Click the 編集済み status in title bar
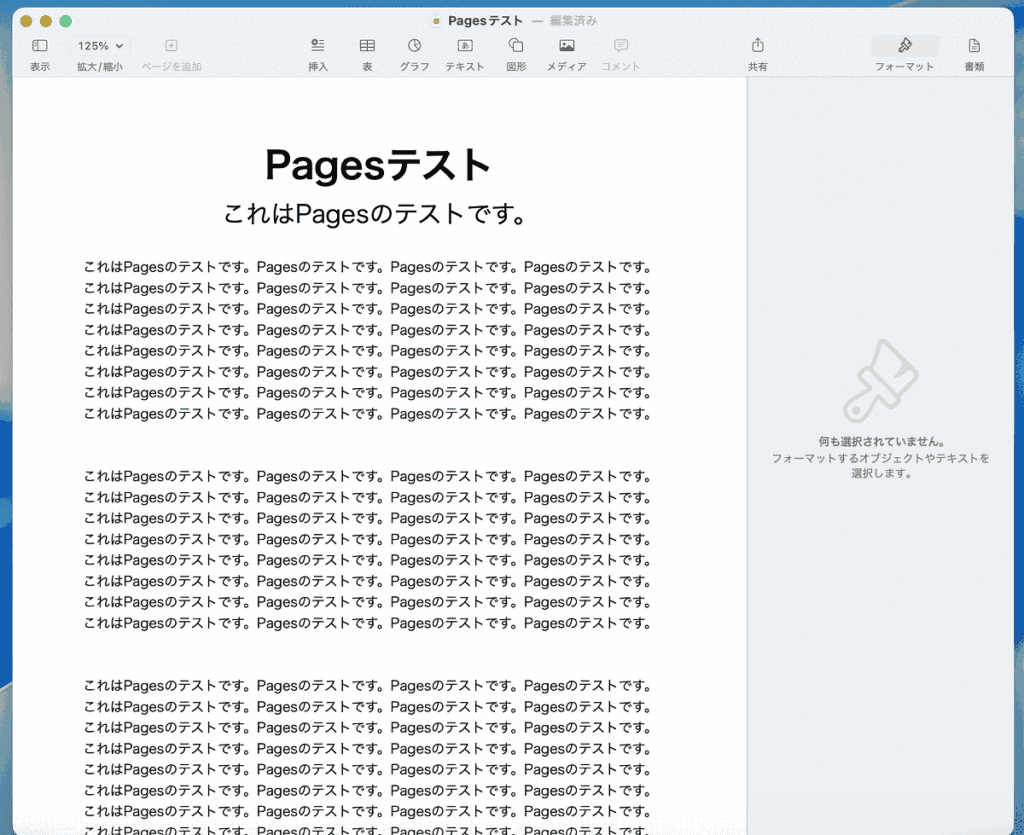The height and width of the screenshot is (835, 1024). pyautogui.click(x=573, y=21)
